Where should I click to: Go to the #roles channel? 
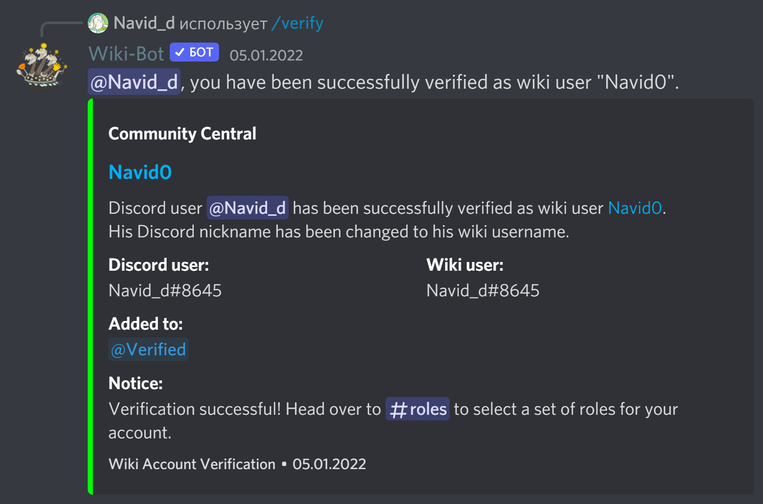point(418,409)
